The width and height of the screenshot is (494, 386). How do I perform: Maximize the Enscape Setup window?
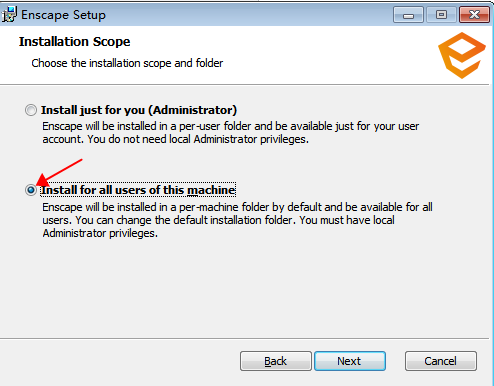click(x=441, y=15)
